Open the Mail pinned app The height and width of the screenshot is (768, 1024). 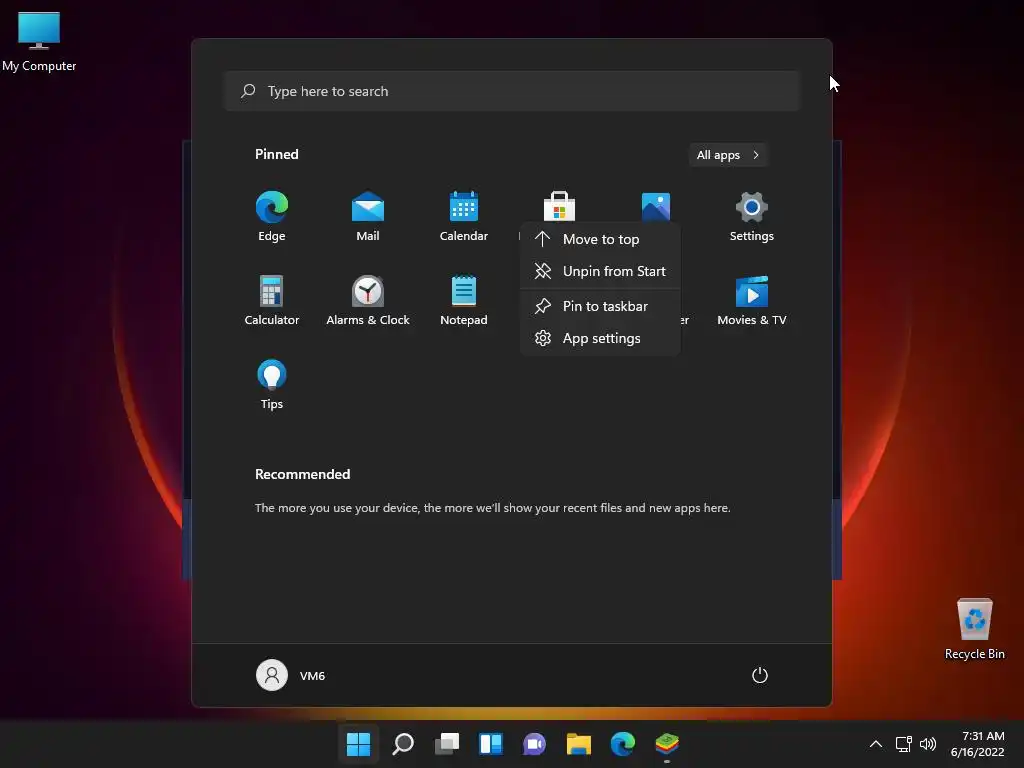tap(368, 216)
